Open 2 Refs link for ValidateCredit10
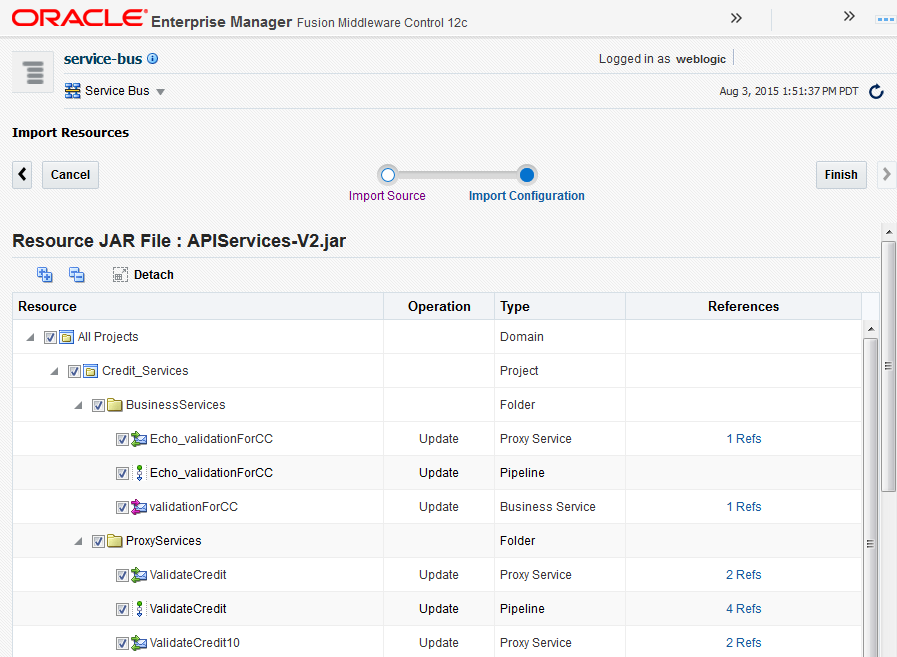The image size is (897, 657). coord(744,643)
